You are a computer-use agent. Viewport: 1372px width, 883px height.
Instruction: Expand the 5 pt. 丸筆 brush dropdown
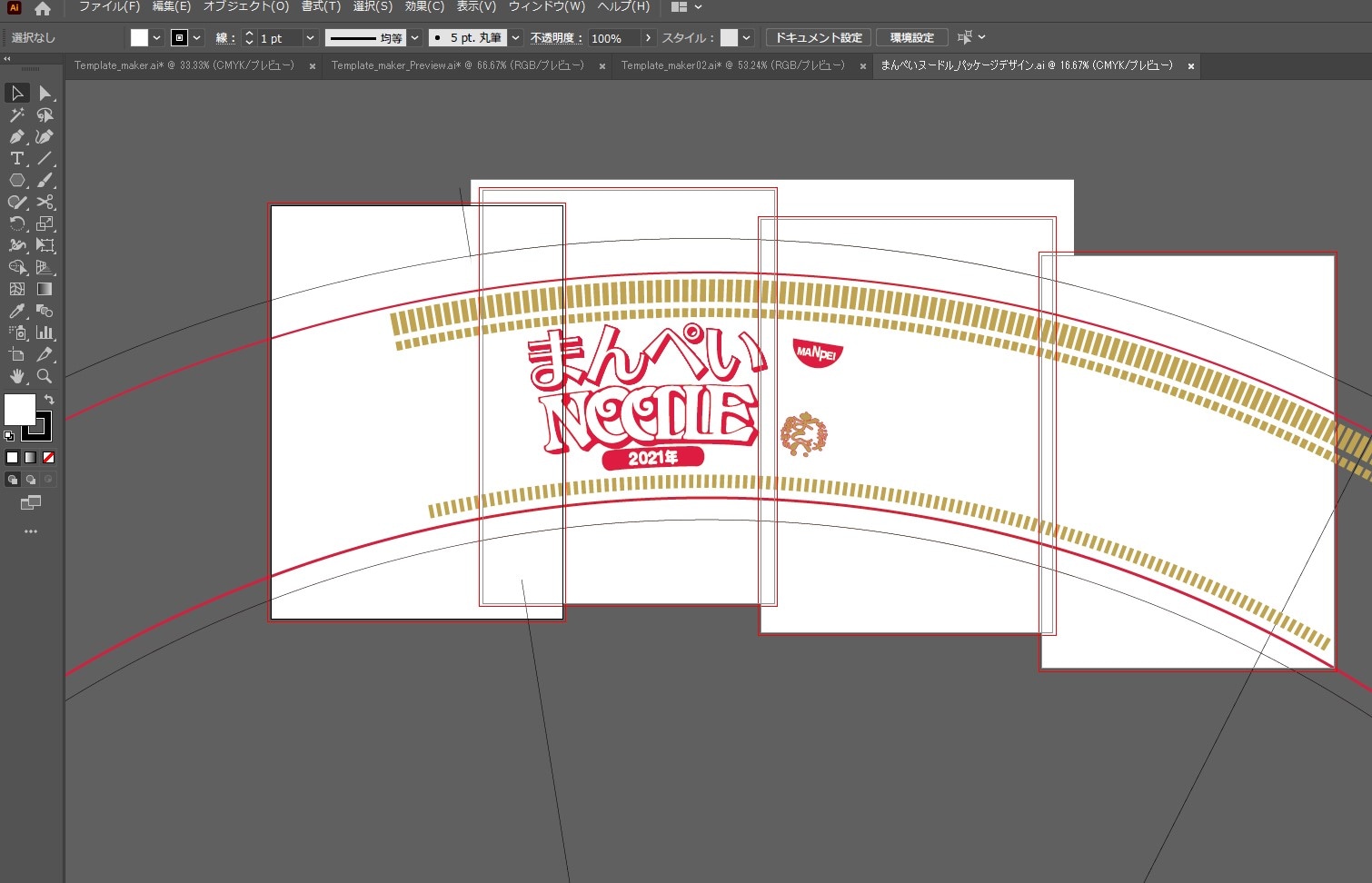click(x=515, y=38)
